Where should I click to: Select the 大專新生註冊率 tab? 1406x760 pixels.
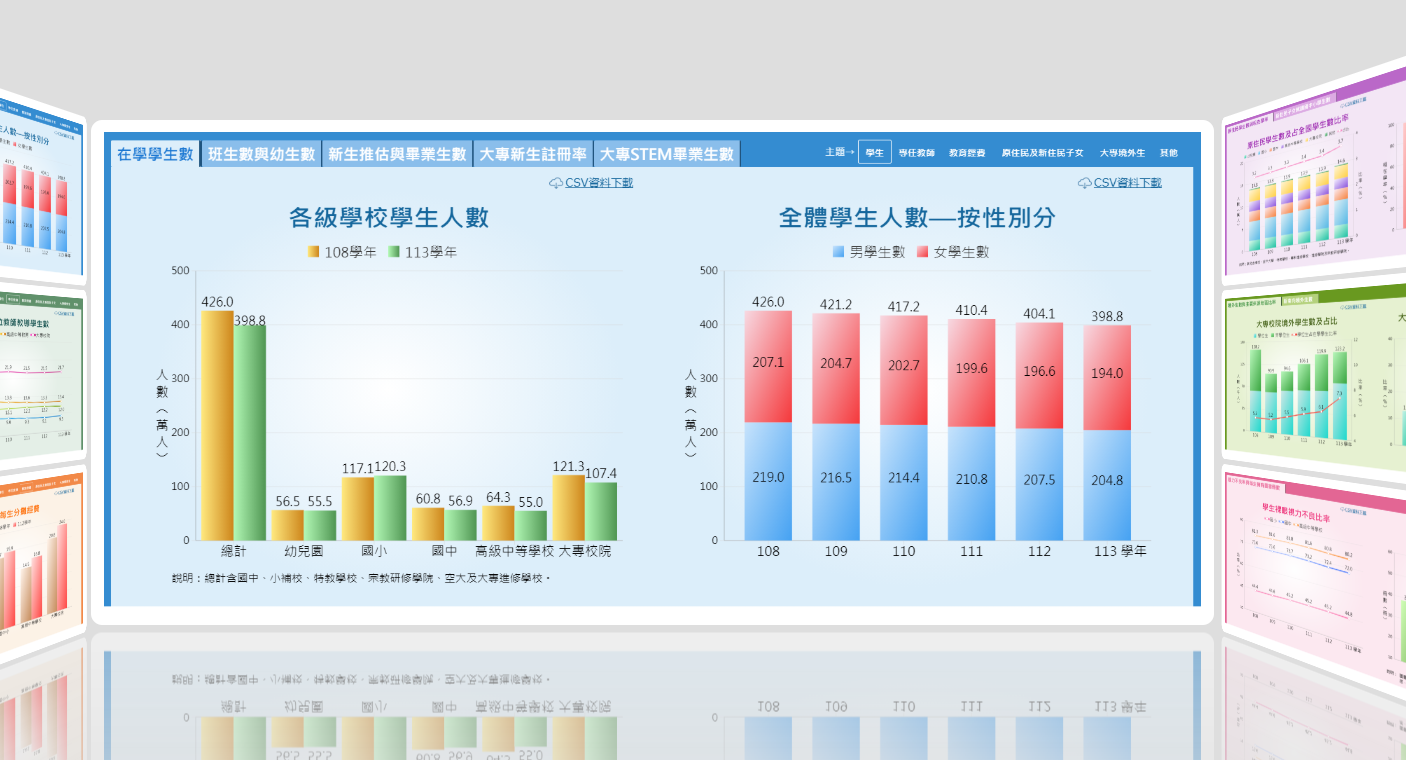(x=533, y=154)
